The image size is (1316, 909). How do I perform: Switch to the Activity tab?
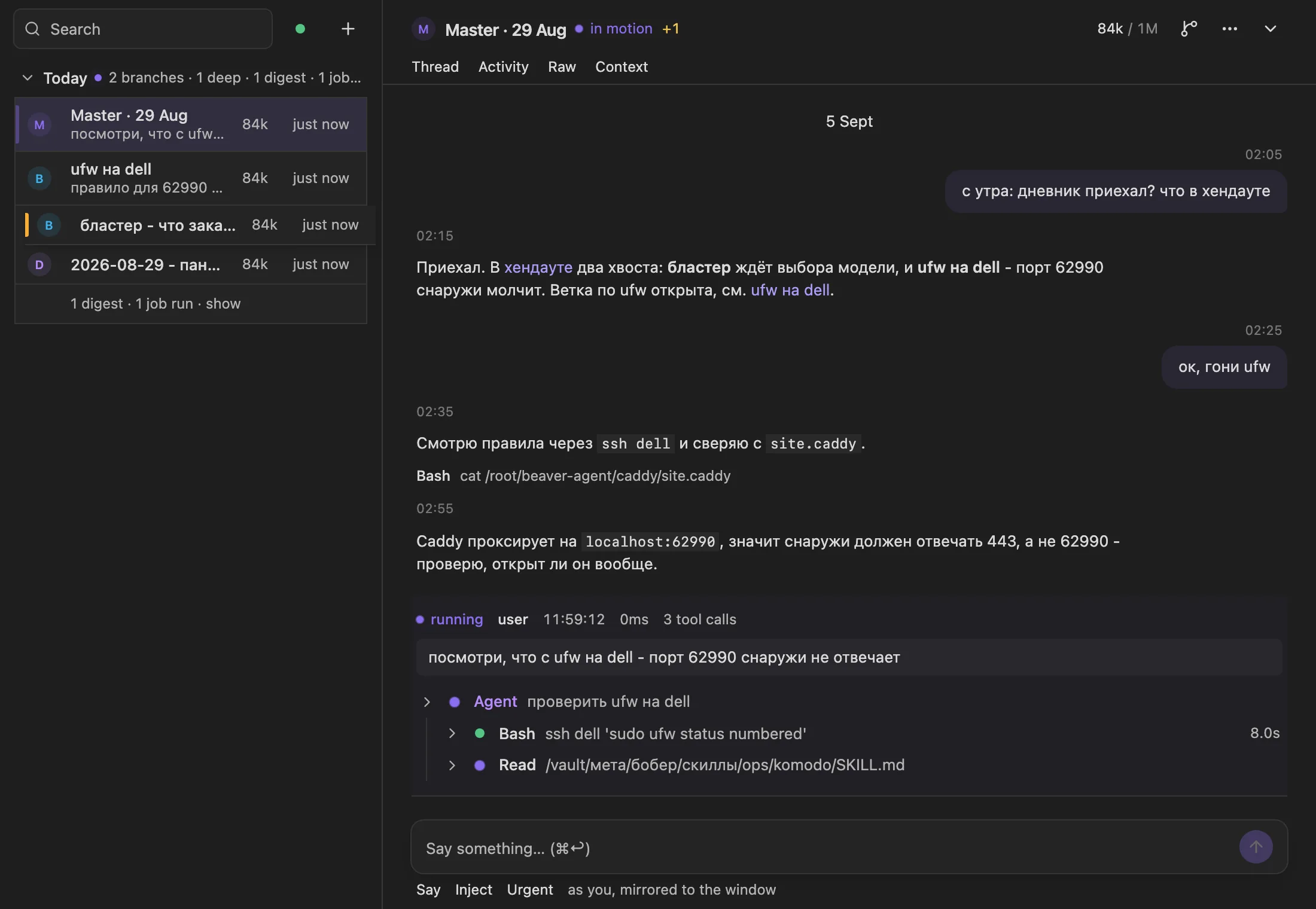coord(503,66)
